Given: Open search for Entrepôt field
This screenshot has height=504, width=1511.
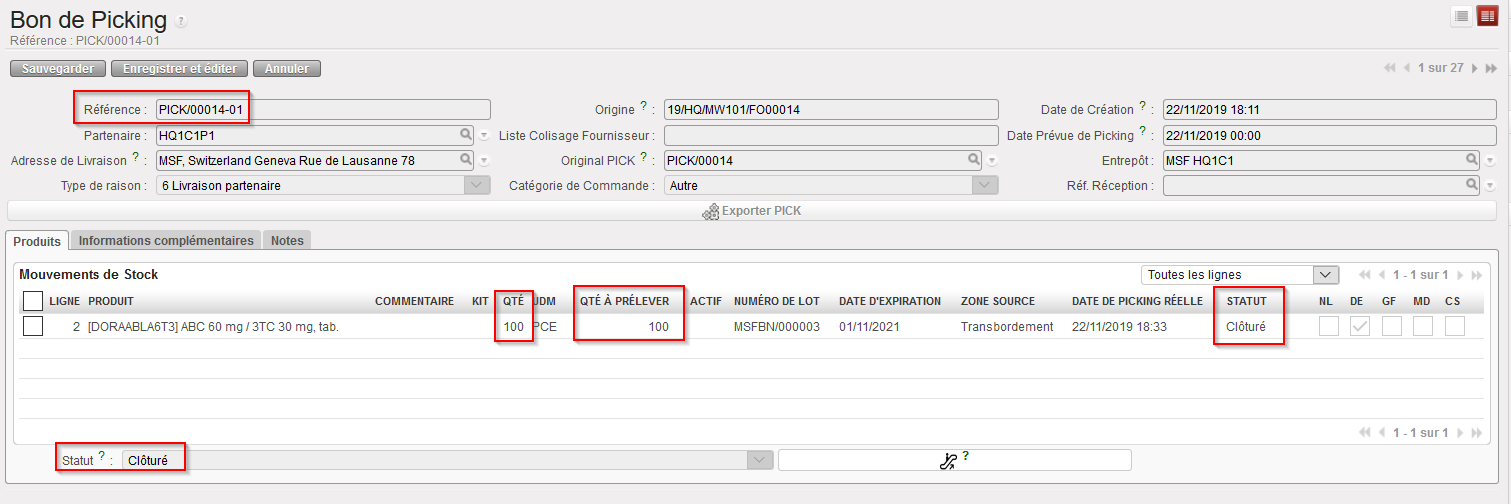Looking at the screenshot, I should pyautogui.click(x=1471, y=160).
